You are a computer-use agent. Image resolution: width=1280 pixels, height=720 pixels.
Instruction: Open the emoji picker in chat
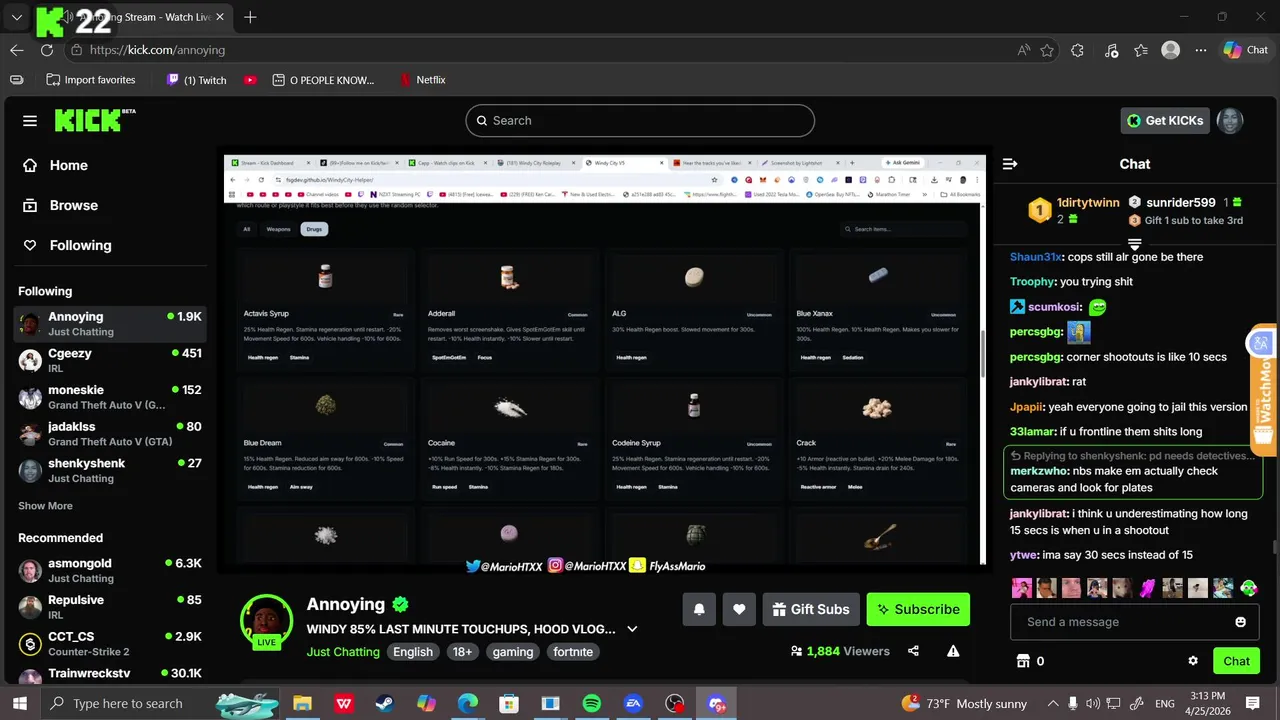click(x=1241, y=622)
